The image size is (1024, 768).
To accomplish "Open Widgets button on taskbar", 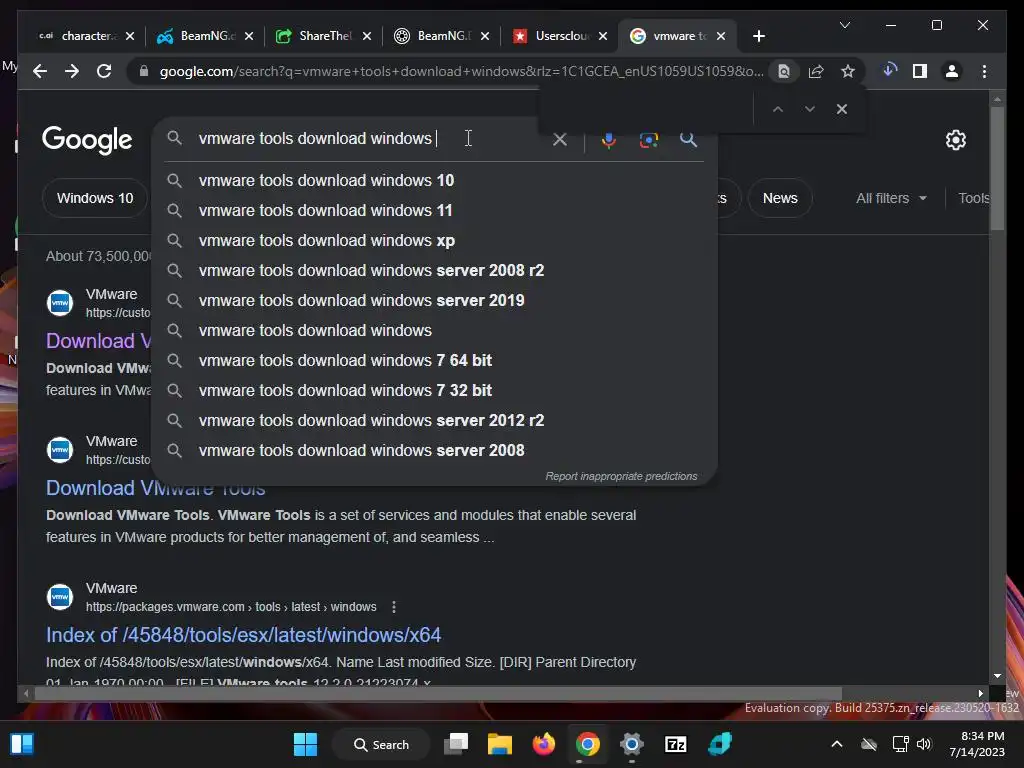I will pos(22,744).
